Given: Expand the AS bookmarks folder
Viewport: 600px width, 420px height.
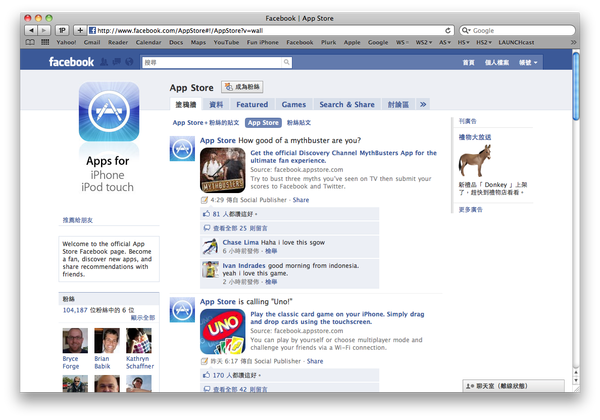Looking at the screenshot, I should click(x=445, y=42).
